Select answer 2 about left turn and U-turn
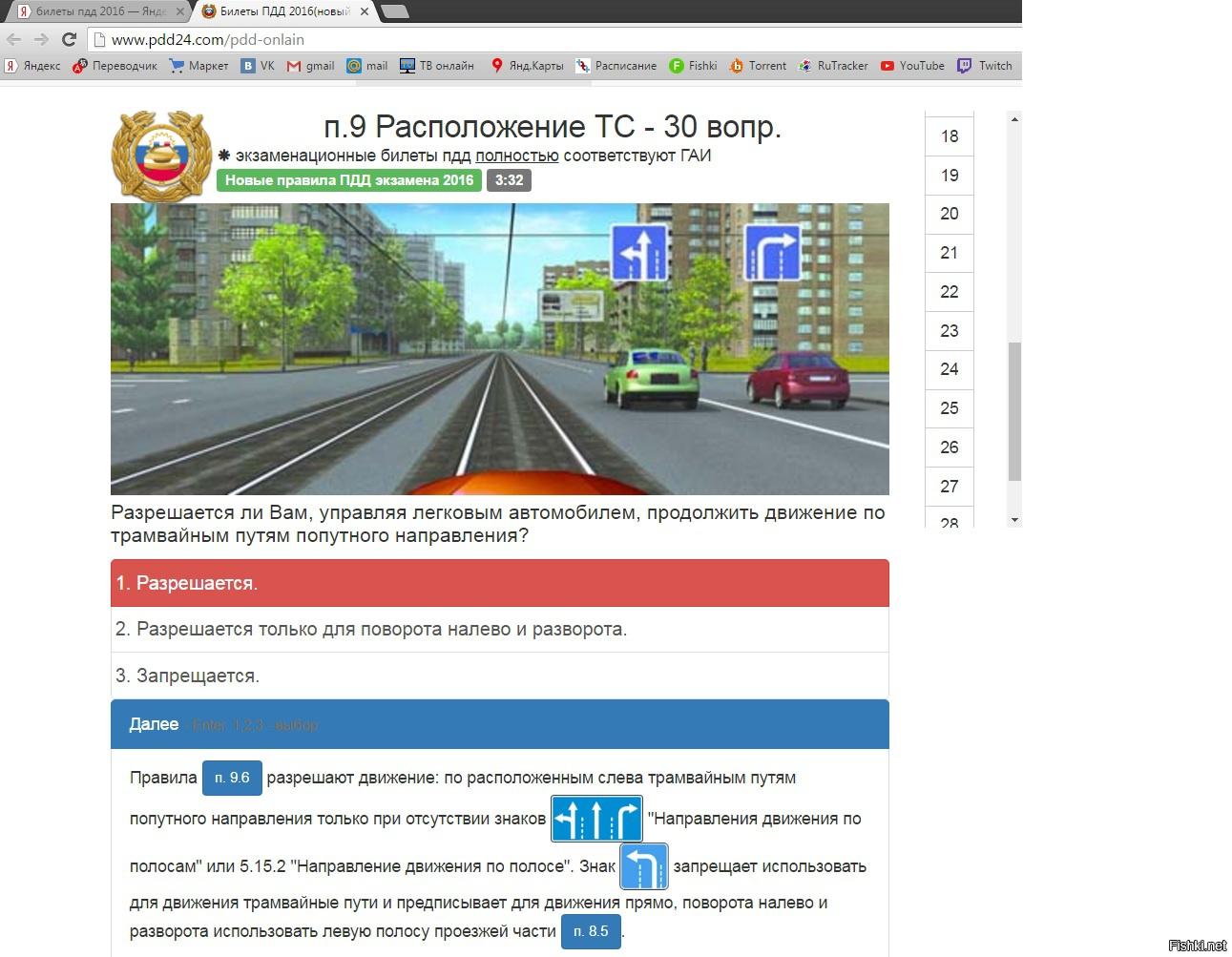 click(x=499, y=630)
